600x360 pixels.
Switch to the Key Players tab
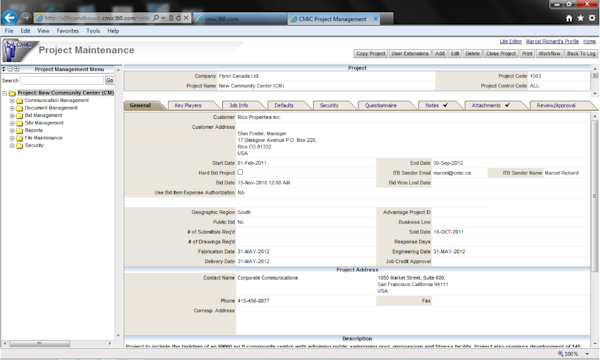point(188,105)
